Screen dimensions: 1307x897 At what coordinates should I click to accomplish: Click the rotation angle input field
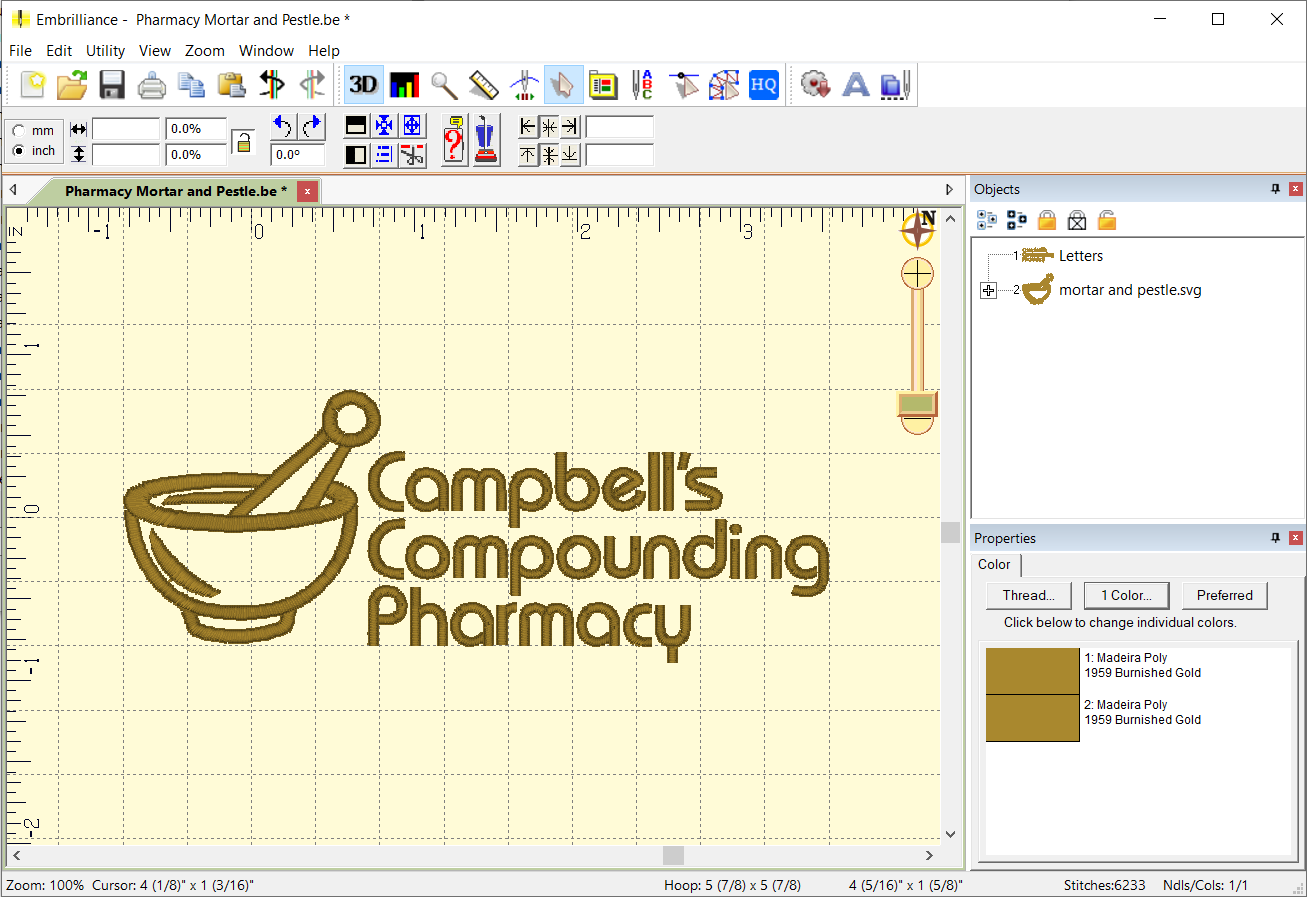297,155
